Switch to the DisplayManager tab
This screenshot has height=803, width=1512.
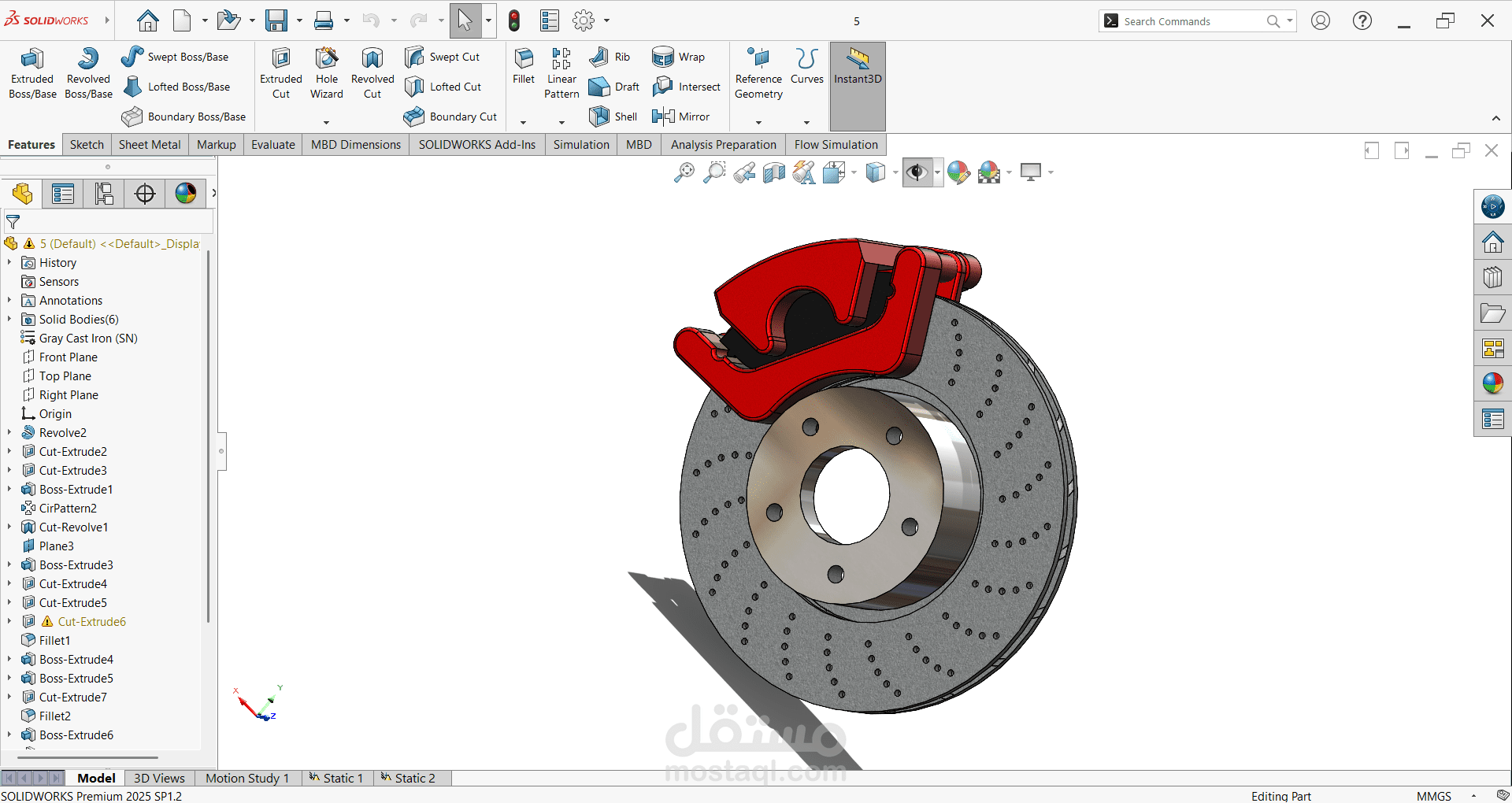[x=186, y=194]
